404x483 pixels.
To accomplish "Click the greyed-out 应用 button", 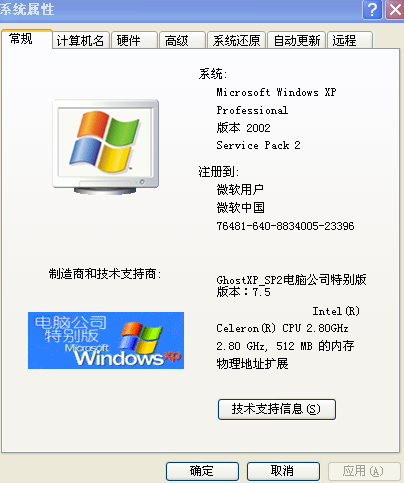I will [364, 471].
